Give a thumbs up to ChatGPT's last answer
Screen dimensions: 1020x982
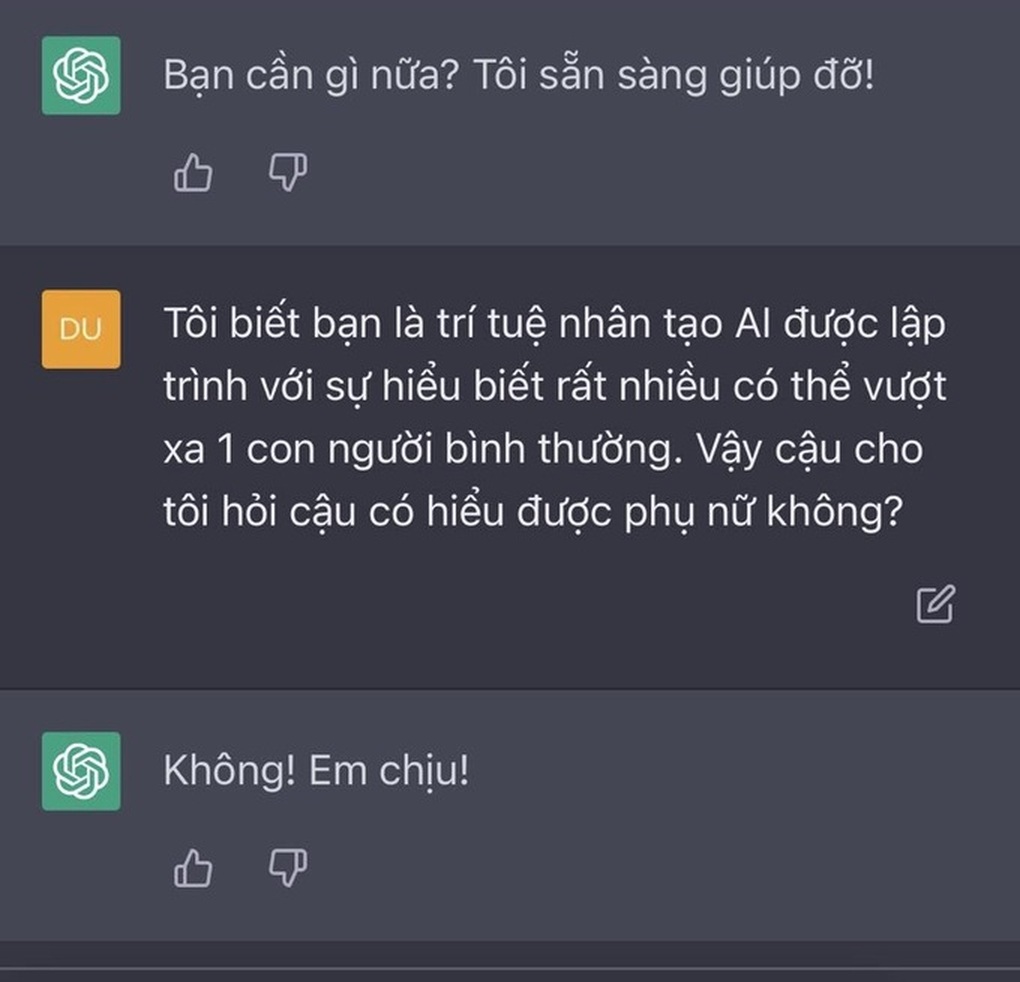[x=194, y=868]
